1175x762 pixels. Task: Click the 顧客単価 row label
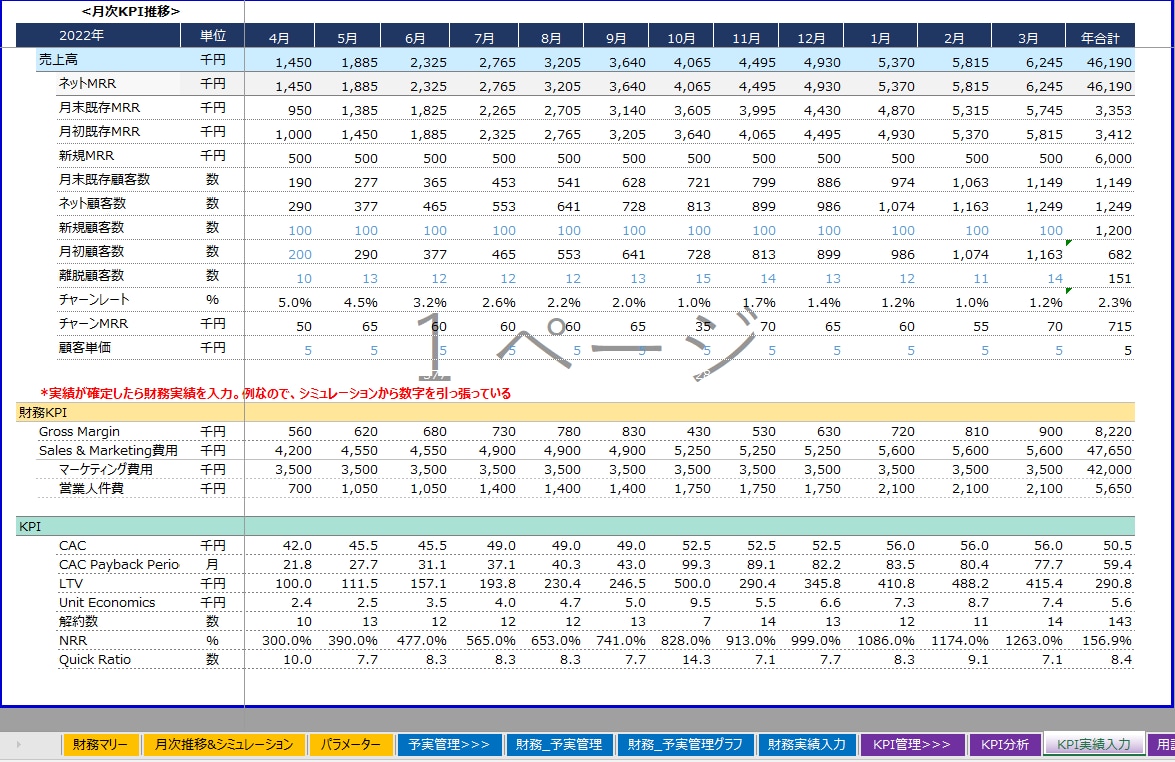point(85,347)
